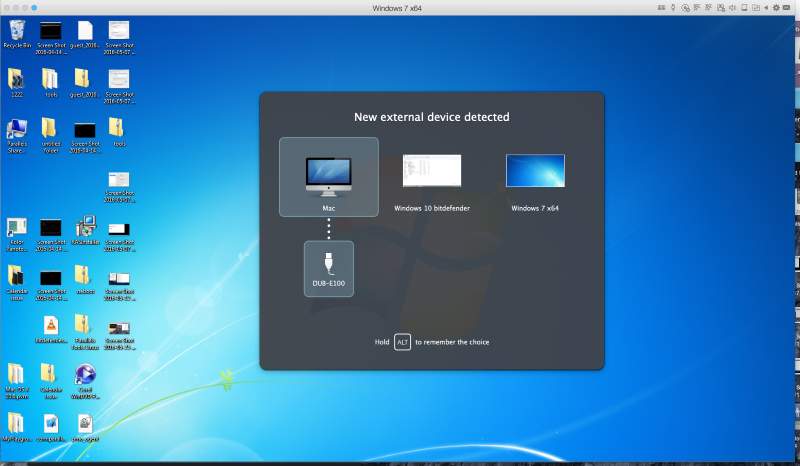Image resolution: width=800 pixels, height=466 pixels.
Task: Open the Recycle Bin on the desktop
Action: click(17, 32)
